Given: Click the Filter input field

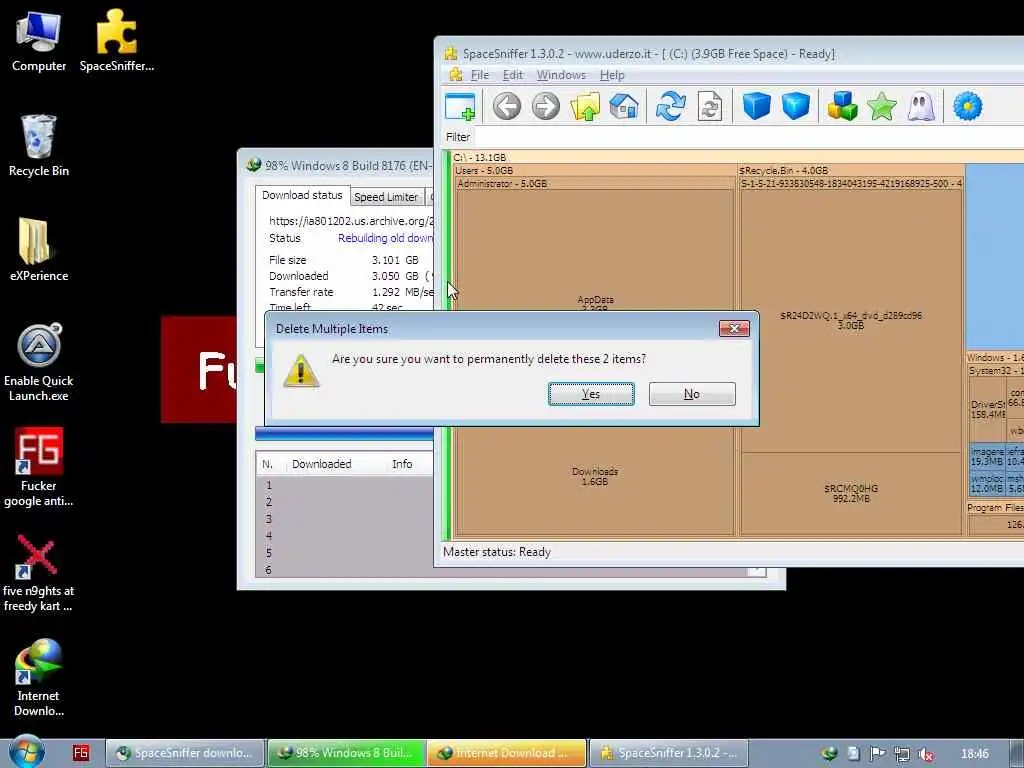Looking at the screenshot, I should pyautogui.click(x=748, y=137).
